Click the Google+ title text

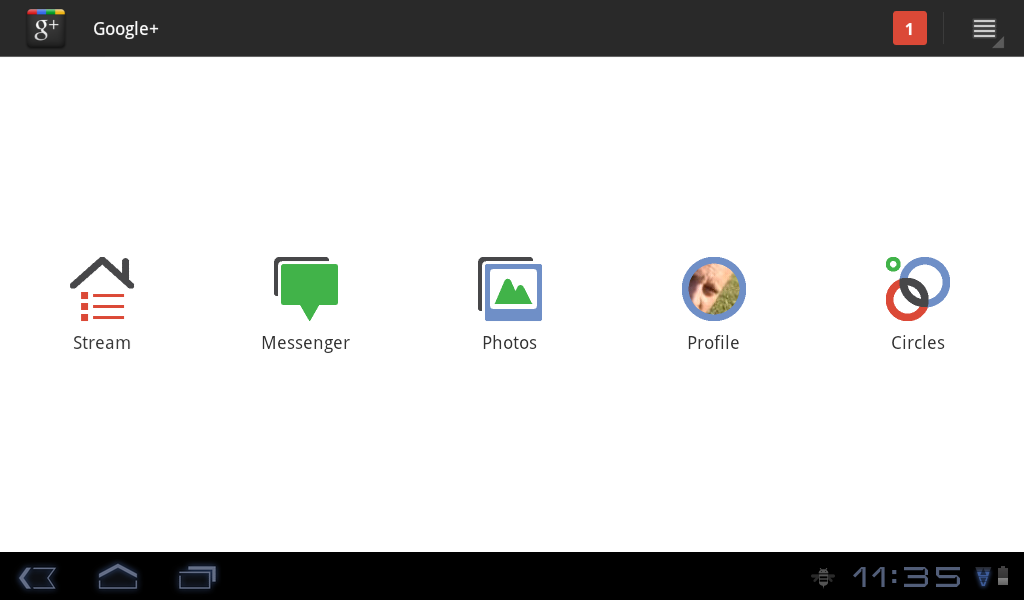click(125, 29)
